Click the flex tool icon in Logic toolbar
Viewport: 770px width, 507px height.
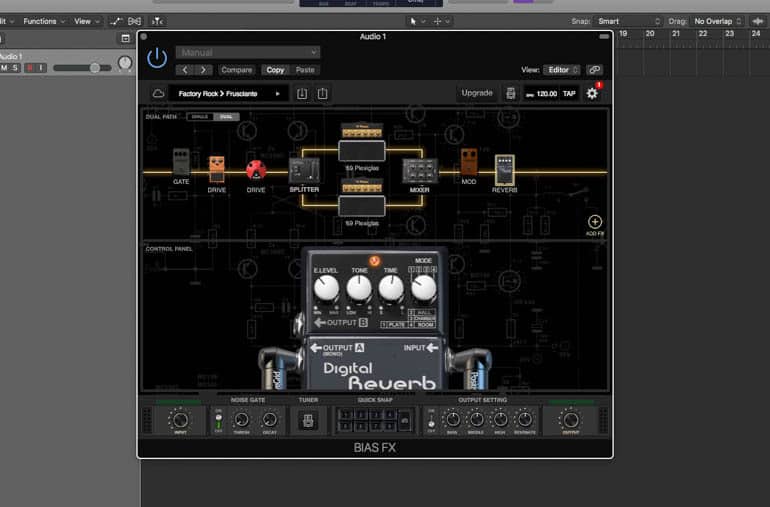135,21
